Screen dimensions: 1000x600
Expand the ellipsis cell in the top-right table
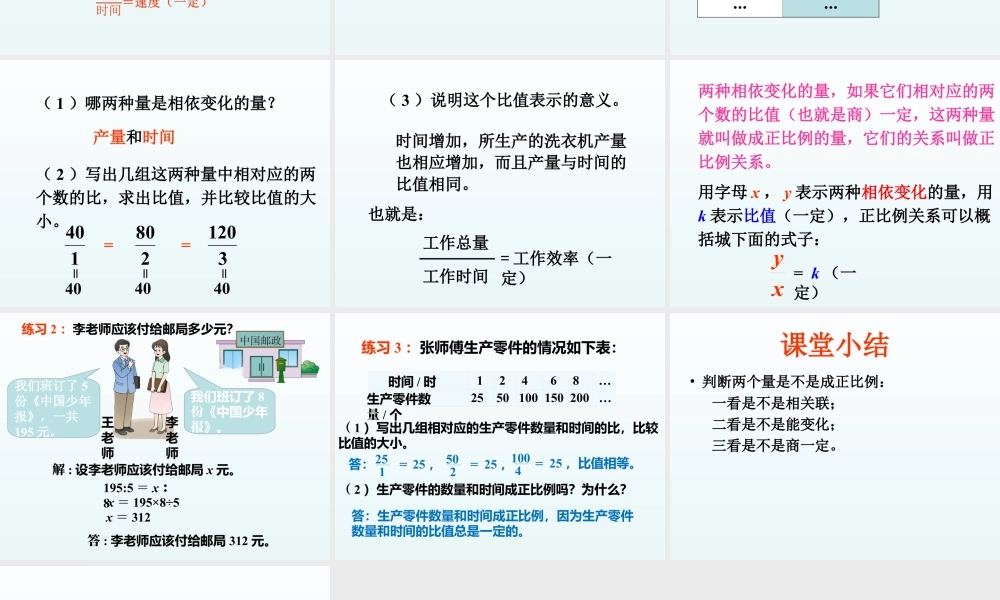(832, 8)
